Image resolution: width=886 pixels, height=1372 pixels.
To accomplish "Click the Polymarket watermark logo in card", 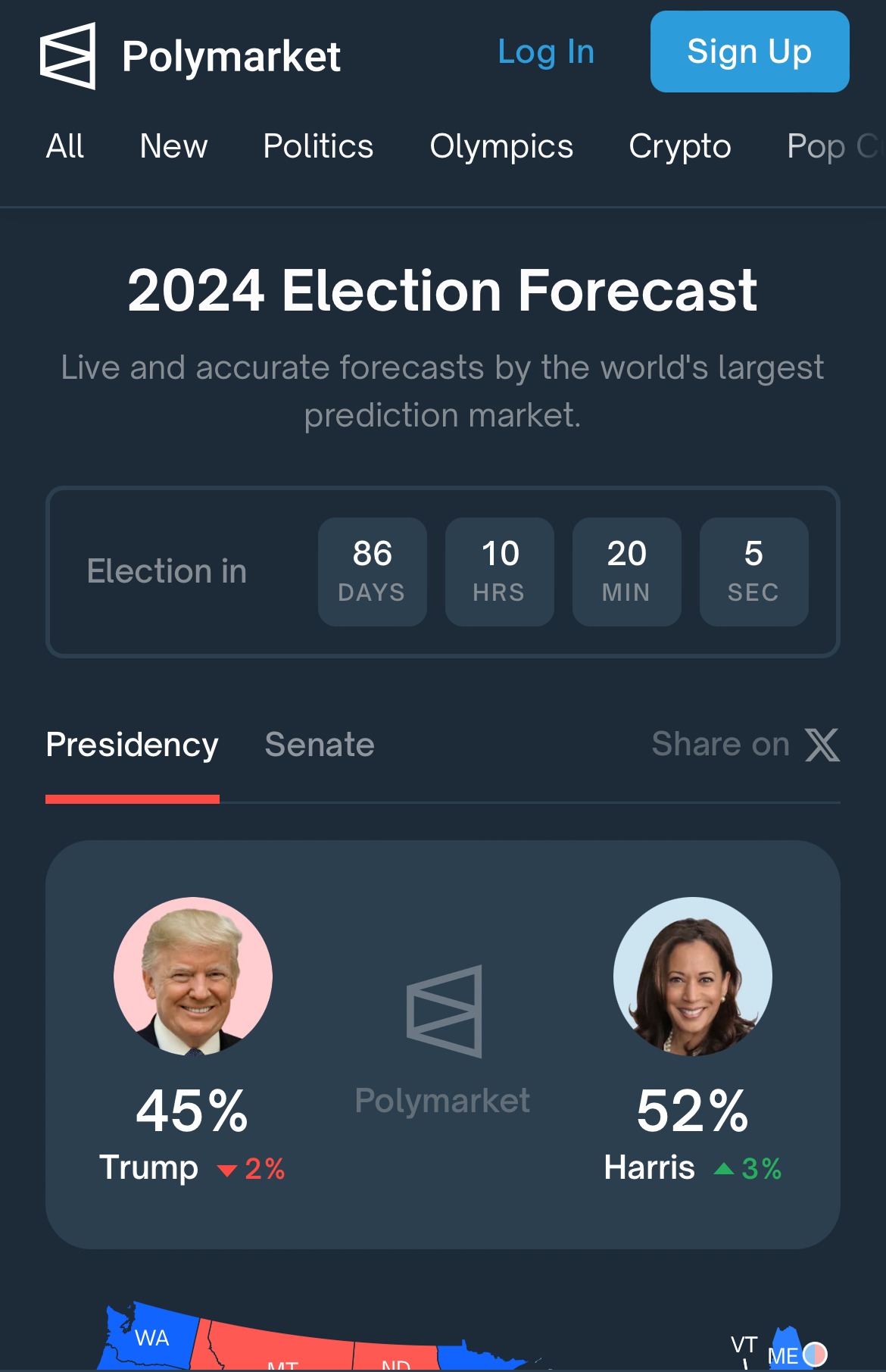I will pos(445,1011).
